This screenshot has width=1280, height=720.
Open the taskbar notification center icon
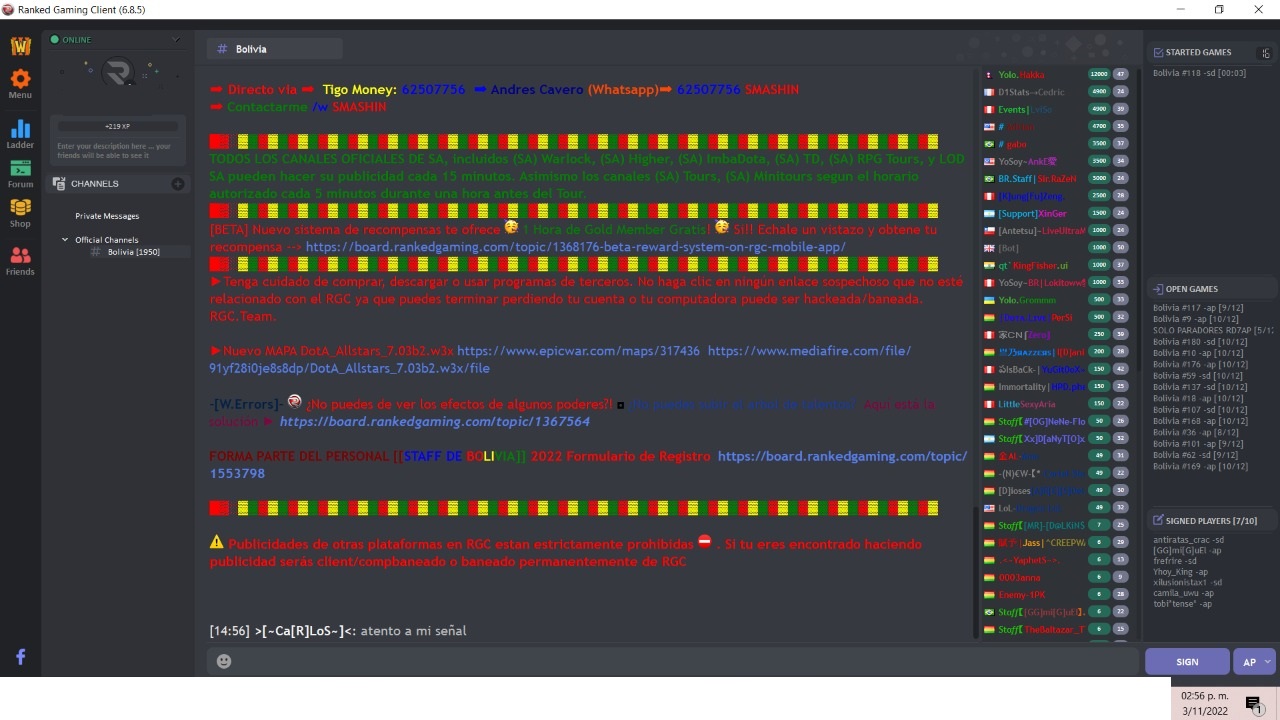click(x=1255, y=704)
